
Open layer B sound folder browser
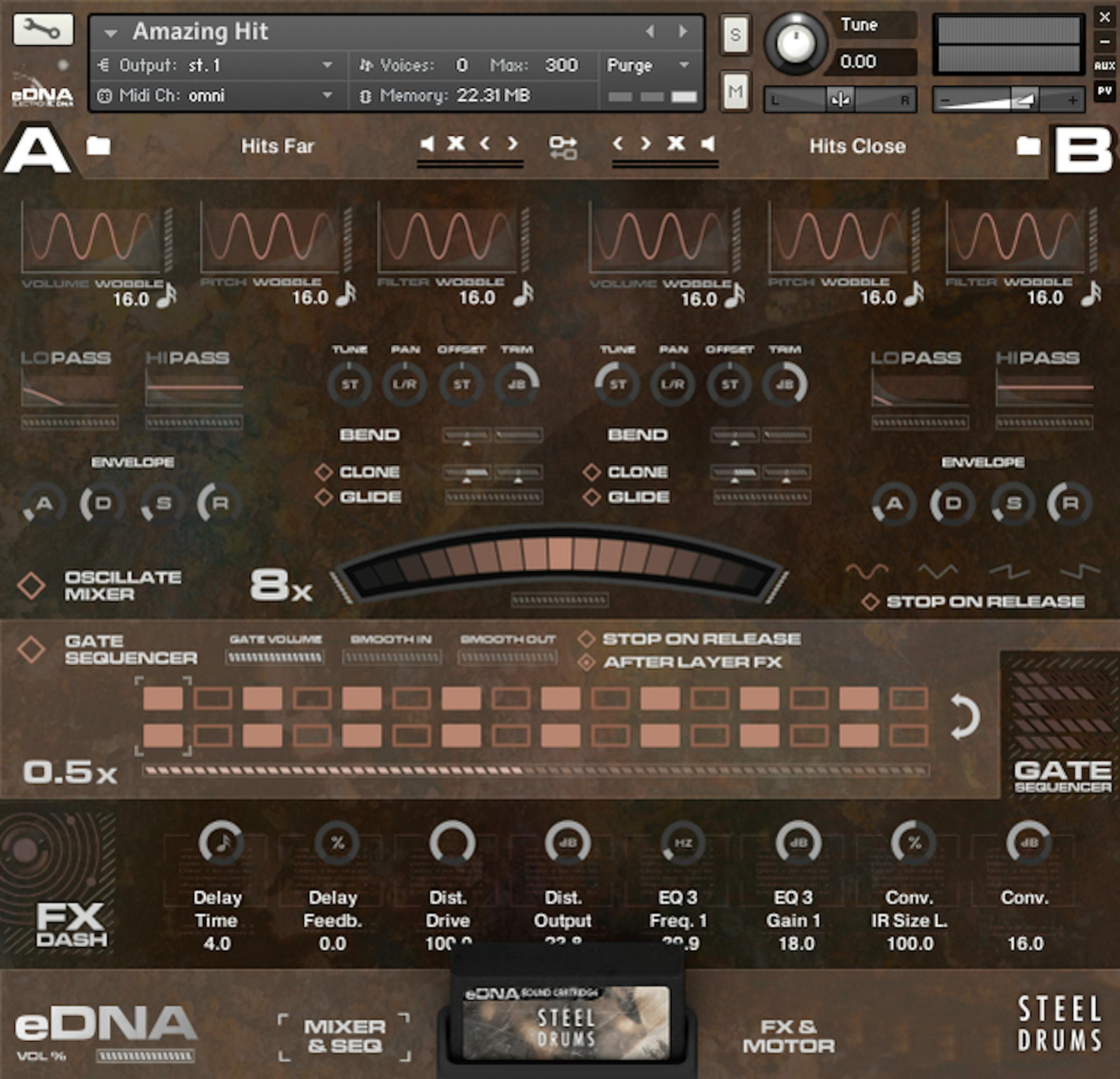(x=1028, y=146)
